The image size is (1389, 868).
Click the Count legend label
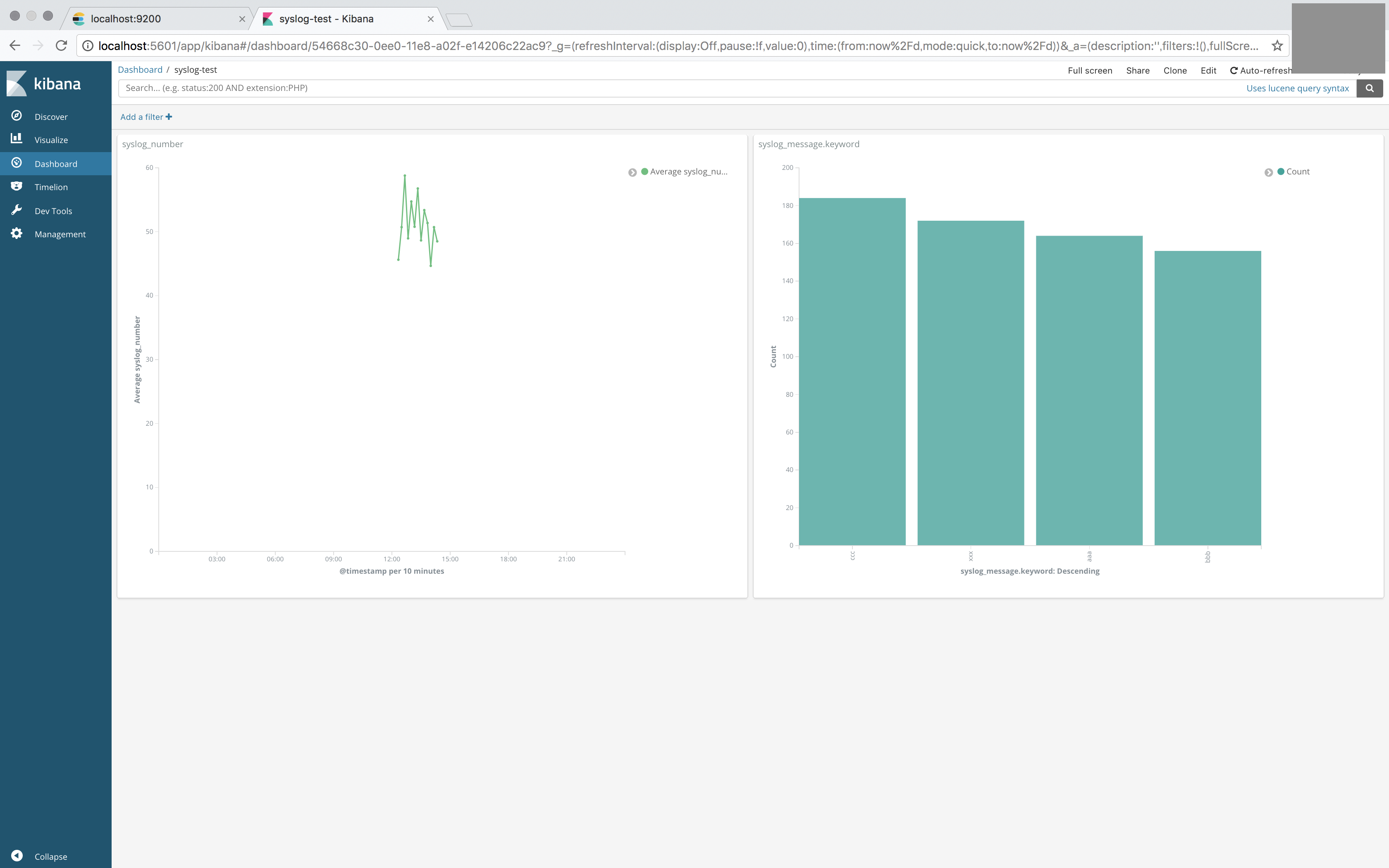[x=1298, y=172]
